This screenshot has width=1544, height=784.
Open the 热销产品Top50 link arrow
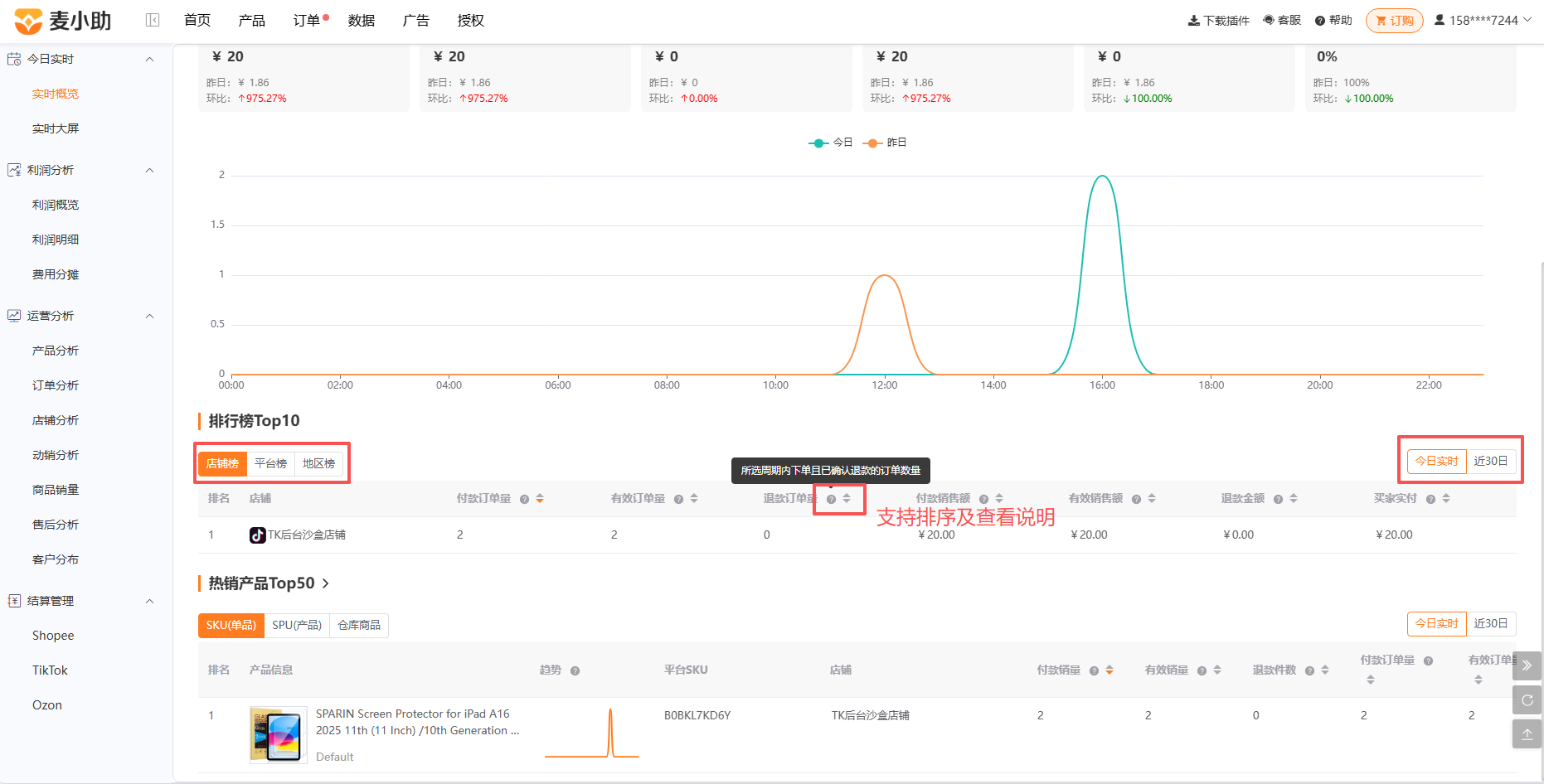326,583
